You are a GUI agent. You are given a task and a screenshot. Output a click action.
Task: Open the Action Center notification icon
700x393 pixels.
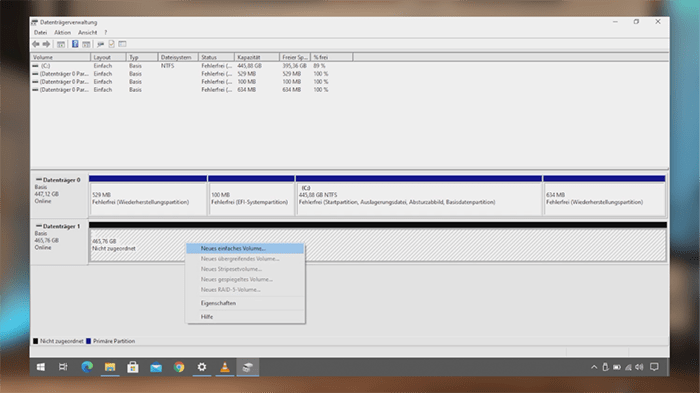(654, 367)
